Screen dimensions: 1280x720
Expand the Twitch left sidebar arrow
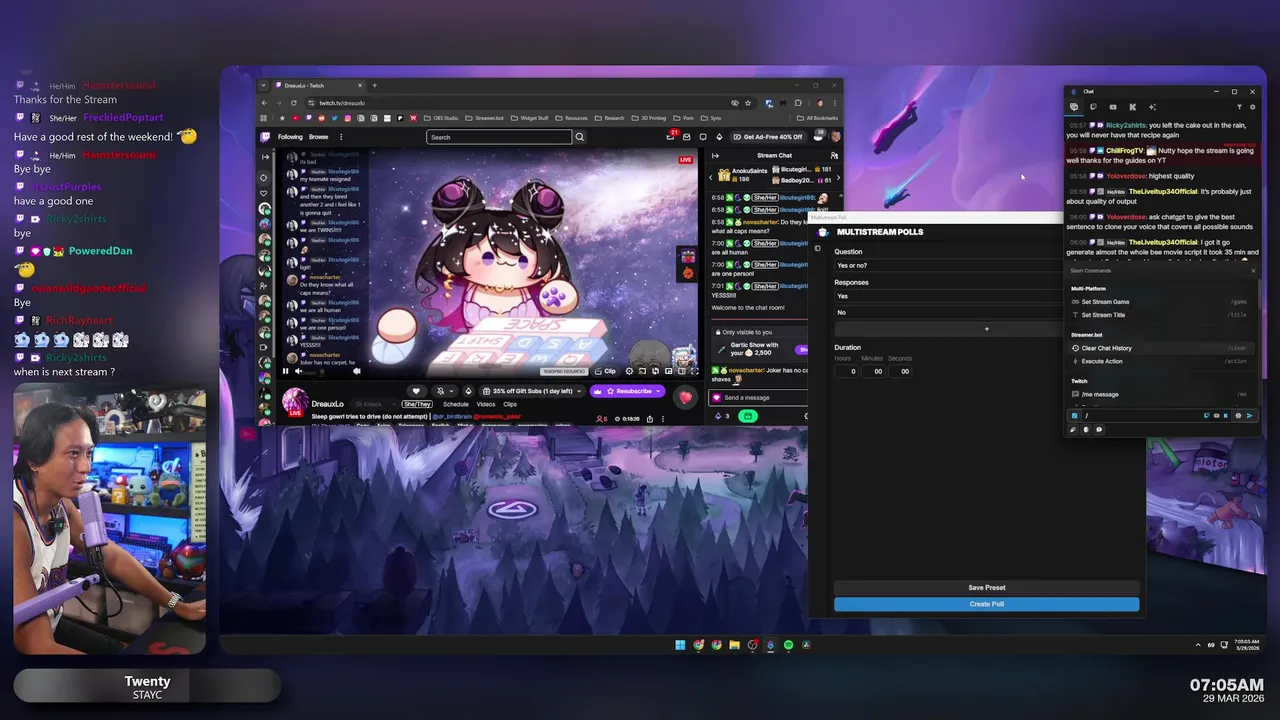tap(265, 156)
